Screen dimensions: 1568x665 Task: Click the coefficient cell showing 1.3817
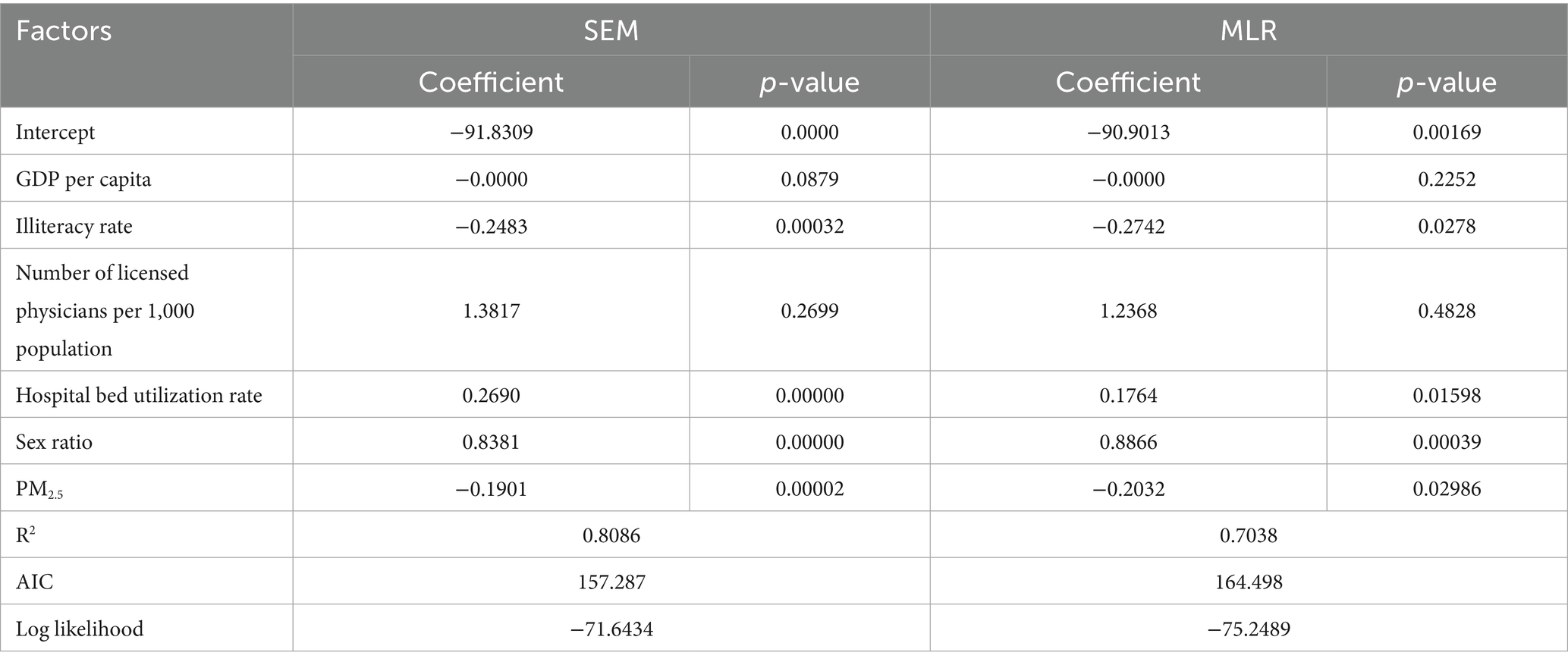(x=491, y=310)
